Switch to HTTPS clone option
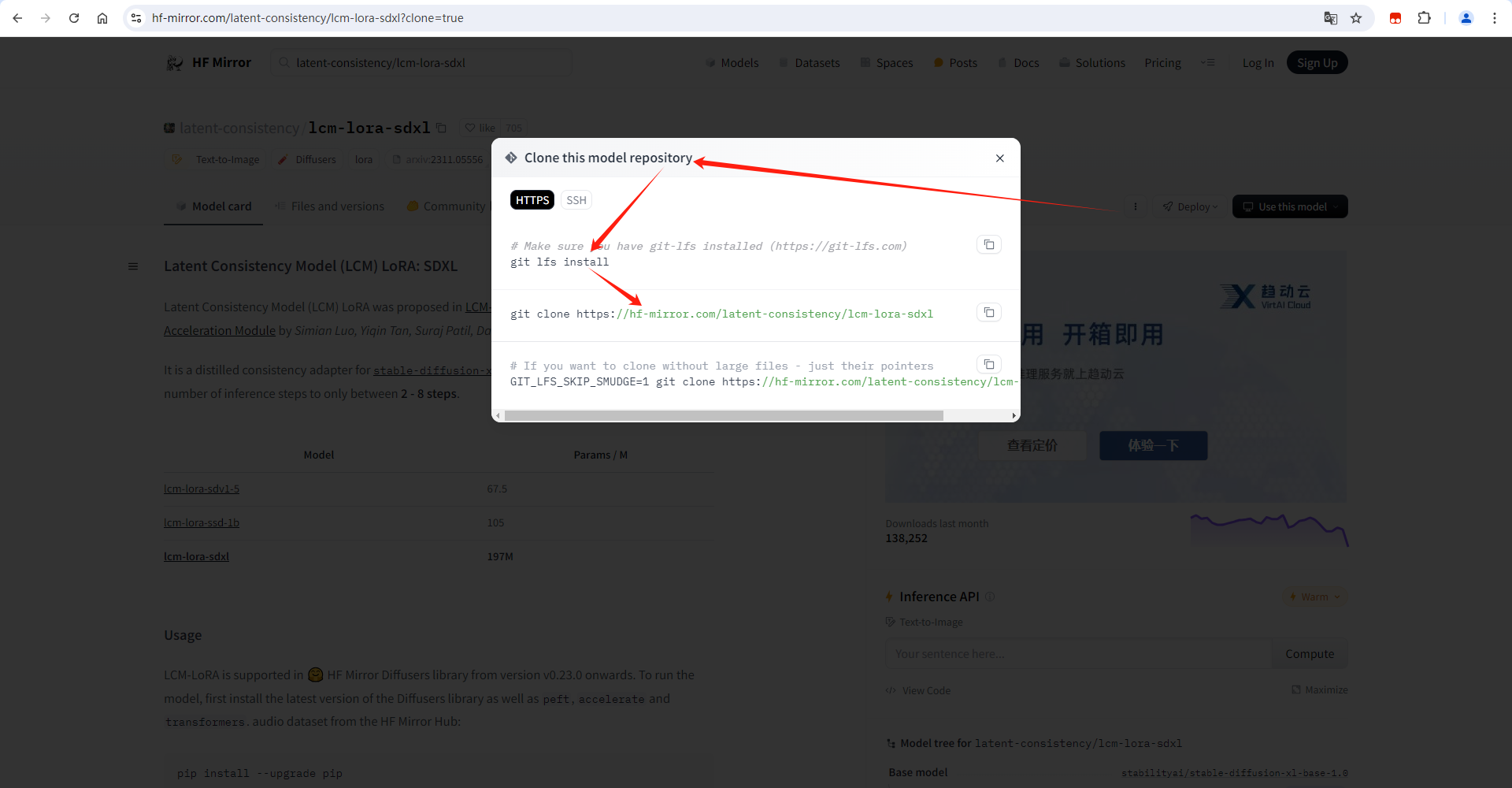The height and width of the screenshot is (788, 1512). coord(532,200)
